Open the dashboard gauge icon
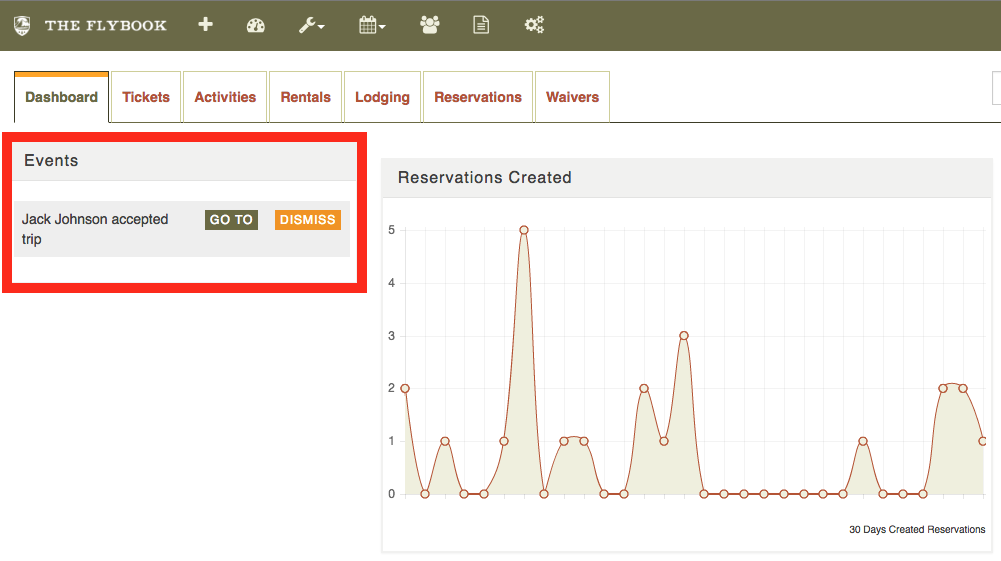The height and width of the screenshot is (561, 1001). [x=255, y=26]
